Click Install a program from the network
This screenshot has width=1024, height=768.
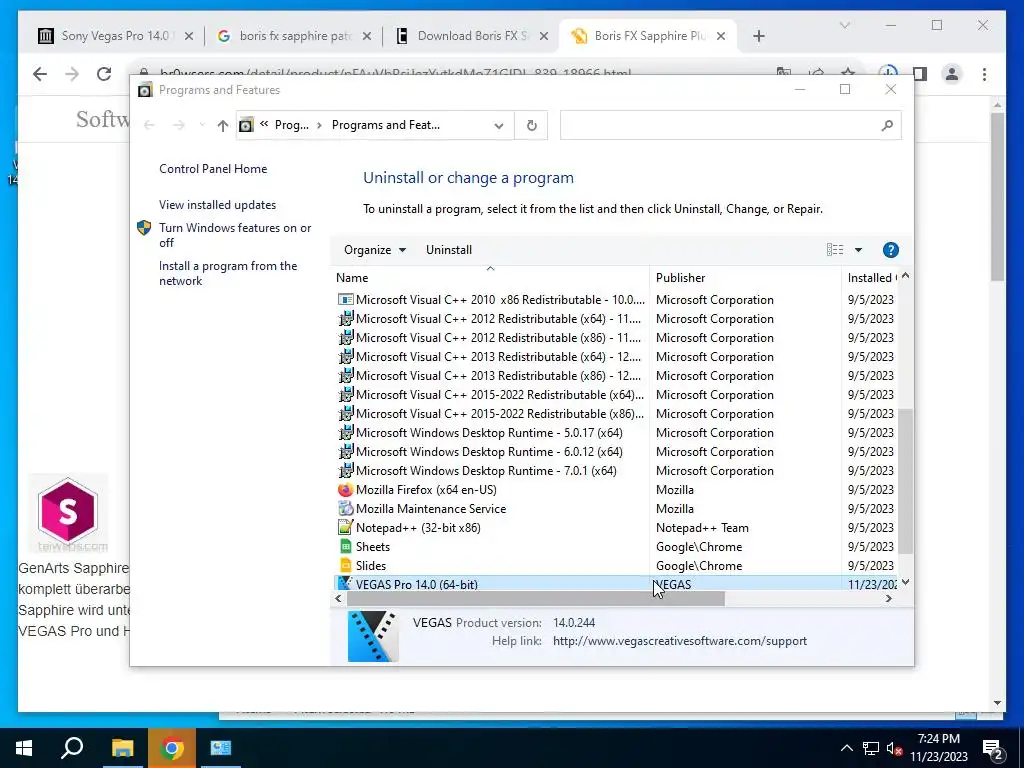228,274
